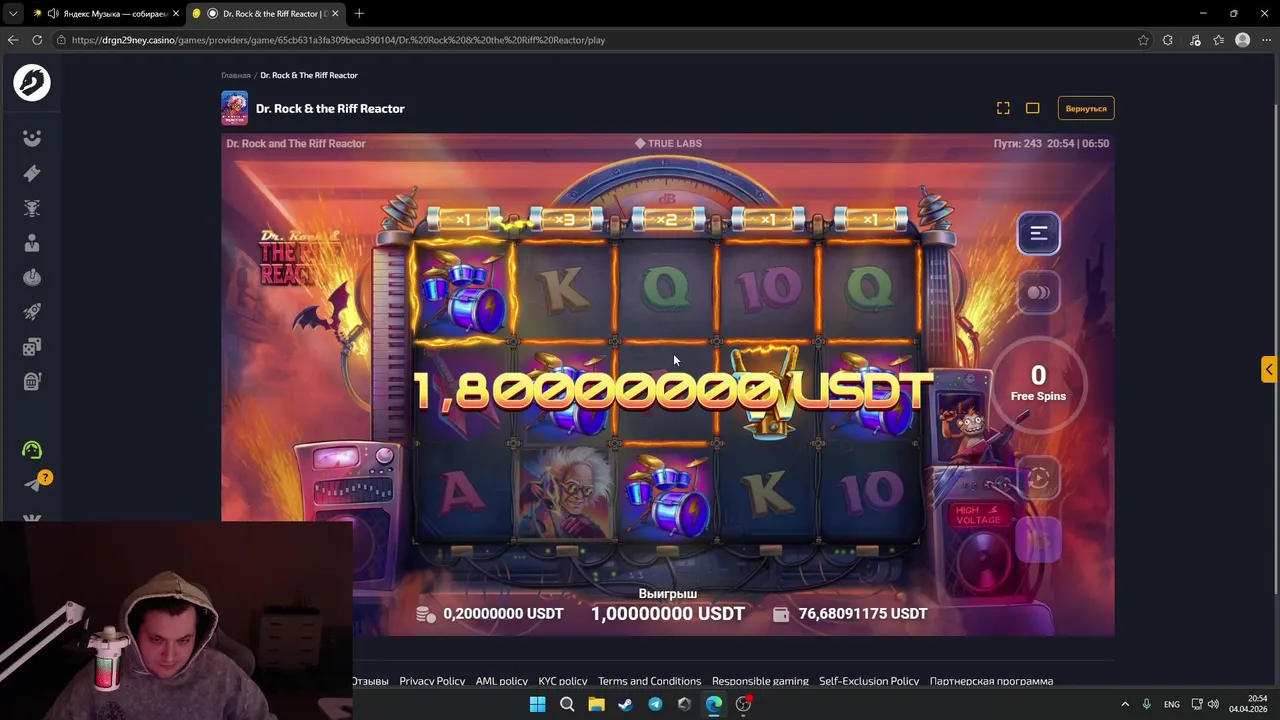This screenshot has height=720, width=1280.
Task: Open the Windows Start menu
Action: pos(537,704)
